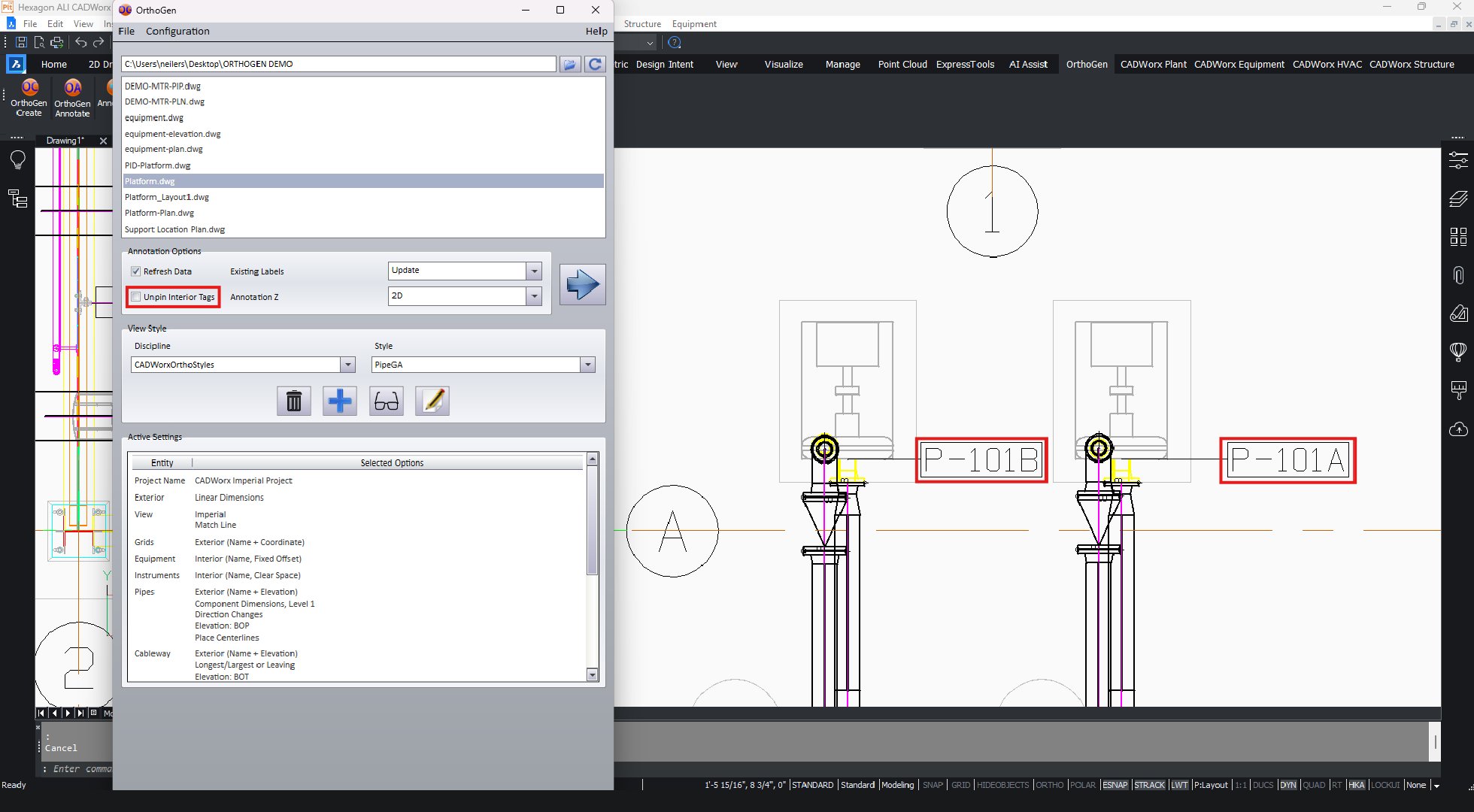The image size is (1474, 812).
Task: Expand the Existing Labels Update dropdown
Action: click(x=534, y=271)
